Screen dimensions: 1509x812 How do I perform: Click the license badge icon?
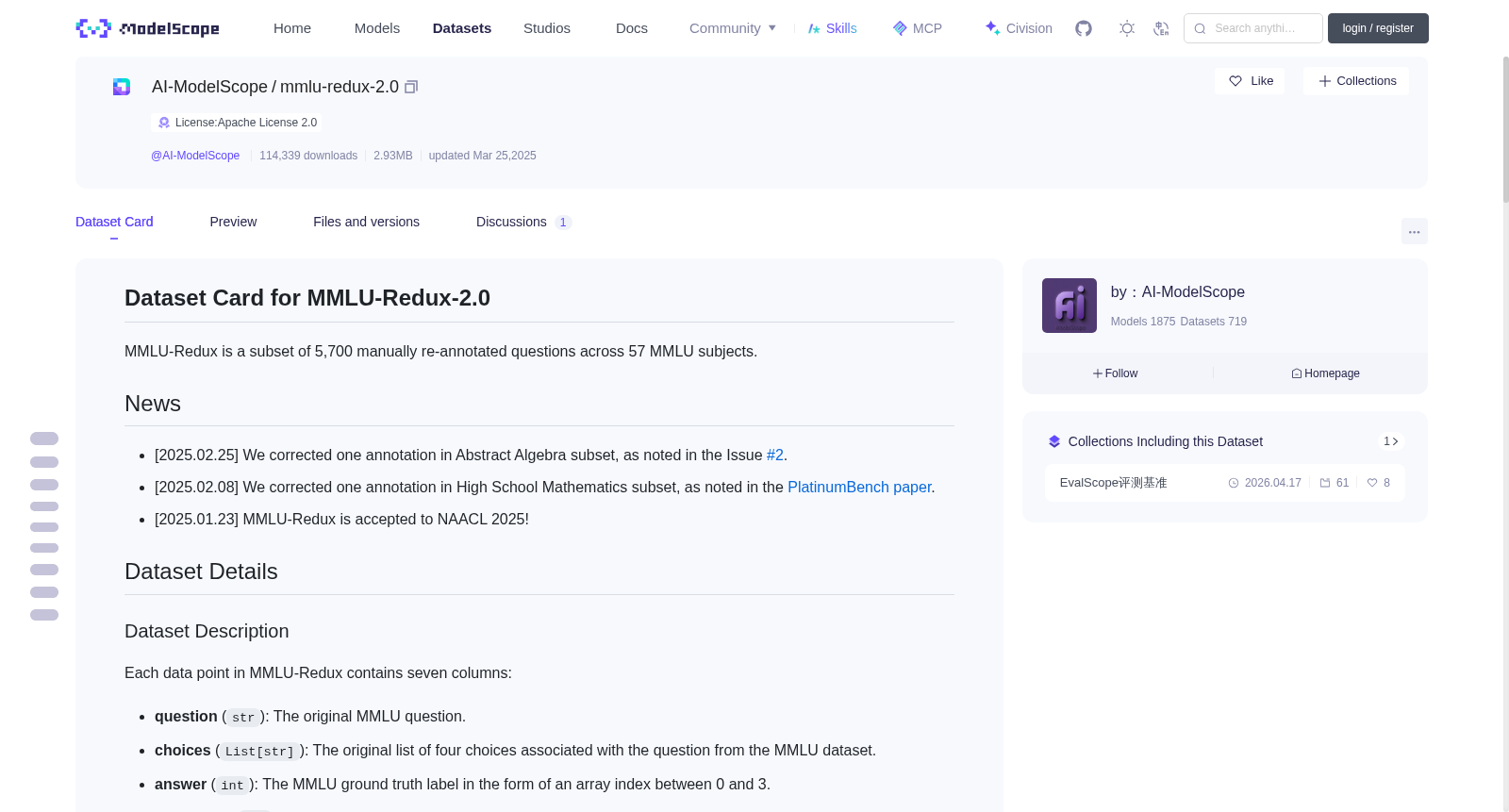(x=164, y=123)
